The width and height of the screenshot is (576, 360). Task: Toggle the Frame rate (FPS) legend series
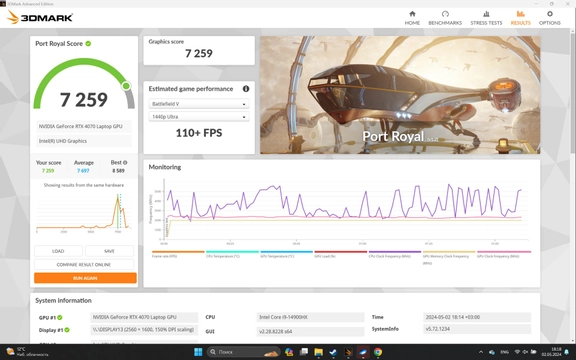tap(178, 254)
